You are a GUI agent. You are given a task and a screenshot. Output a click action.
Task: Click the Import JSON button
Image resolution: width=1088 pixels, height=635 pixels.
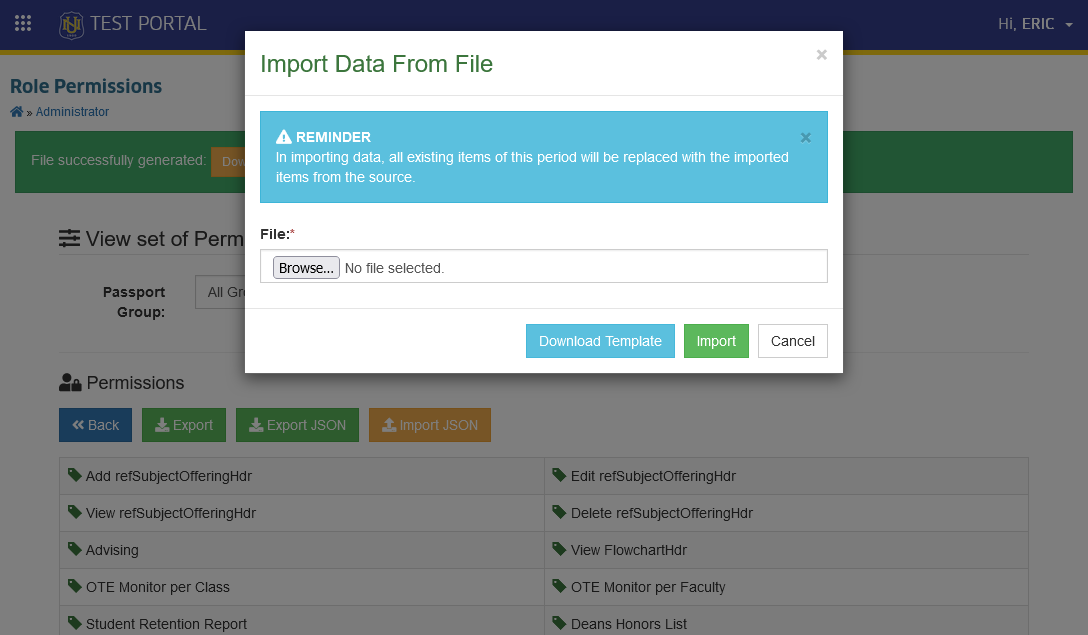pyautogui.click(x=430, y=425)
